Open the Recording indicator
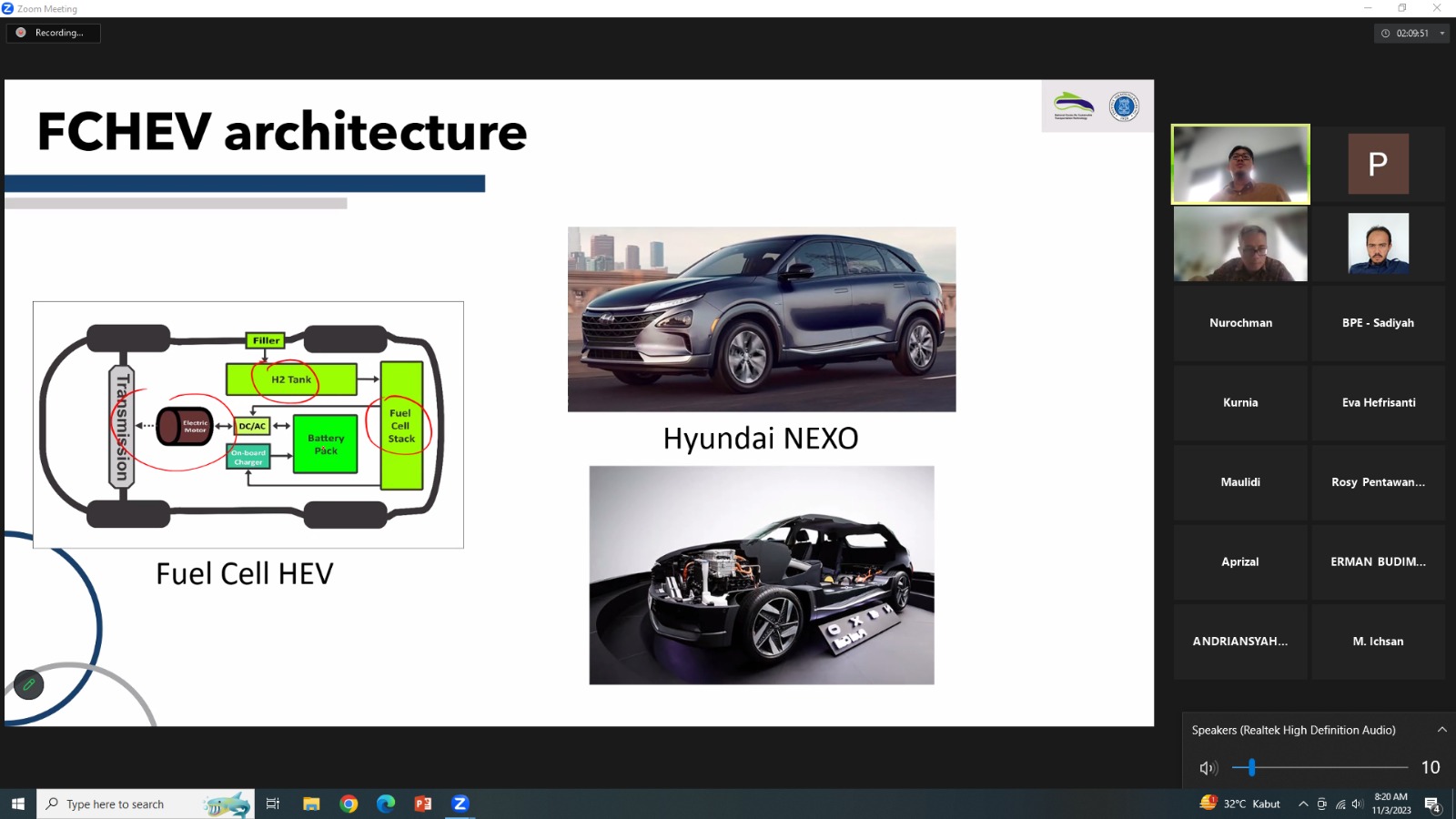Screen dimensions: 1456x819 tap(53, 33)
